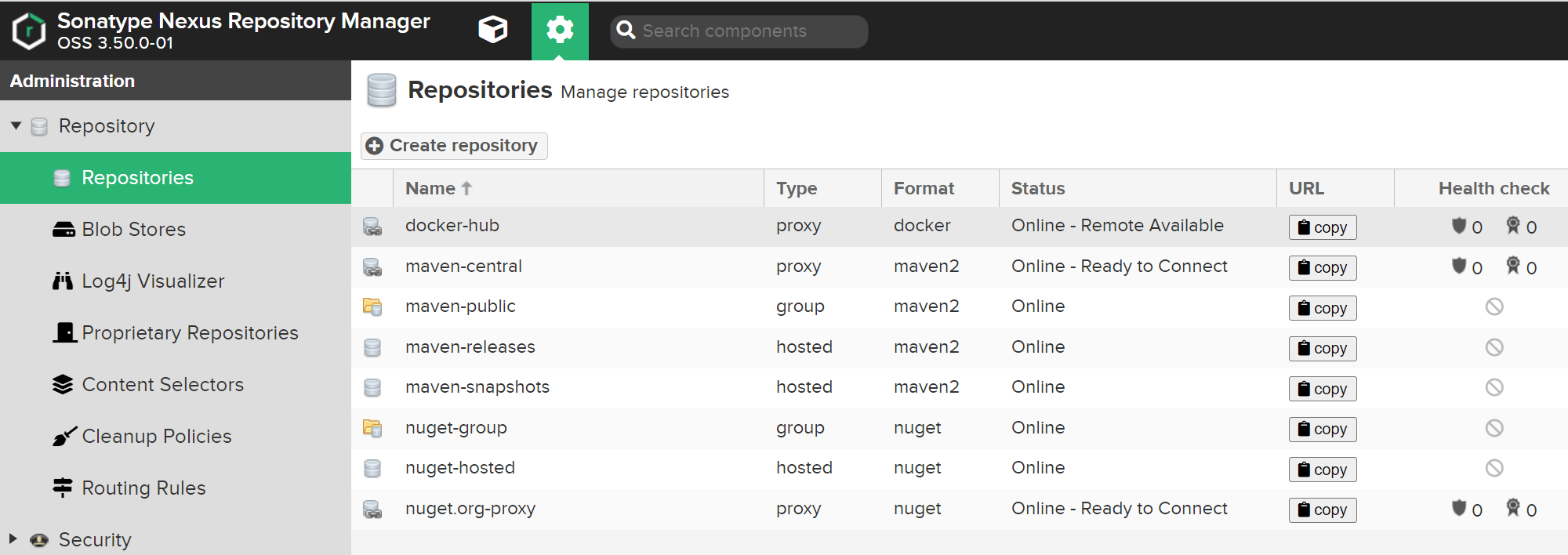
Task: Click the Blob Stores drive icon
Action: point(63,230)
